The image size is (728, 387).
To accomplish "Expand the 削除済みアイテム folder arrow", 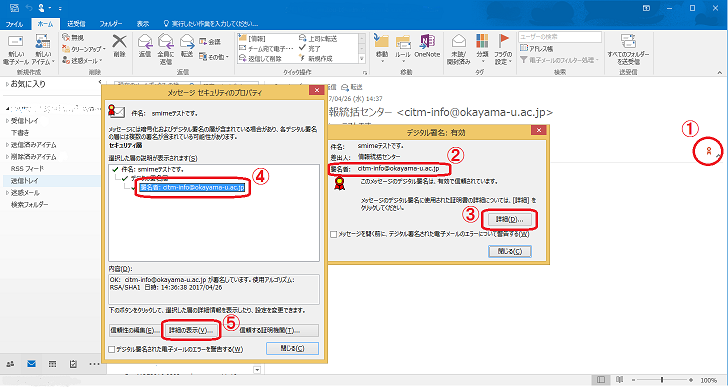I will 7,157.
